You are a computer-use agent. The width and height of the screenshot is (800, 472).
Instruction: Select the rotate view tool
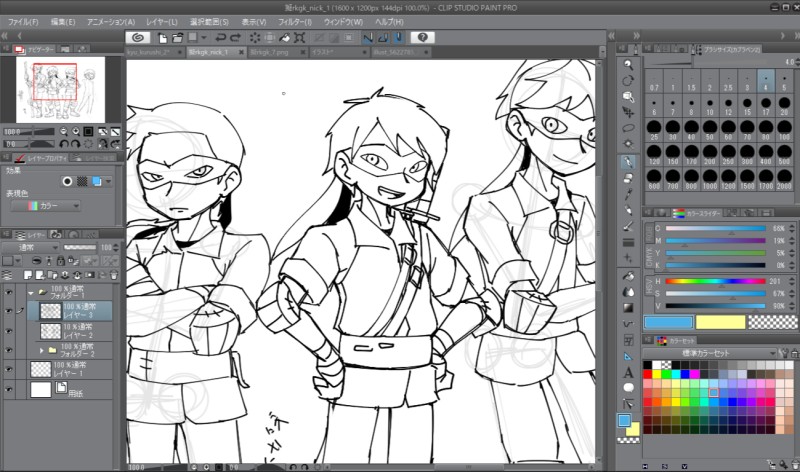pyautogui.click(x=628, y=81)
